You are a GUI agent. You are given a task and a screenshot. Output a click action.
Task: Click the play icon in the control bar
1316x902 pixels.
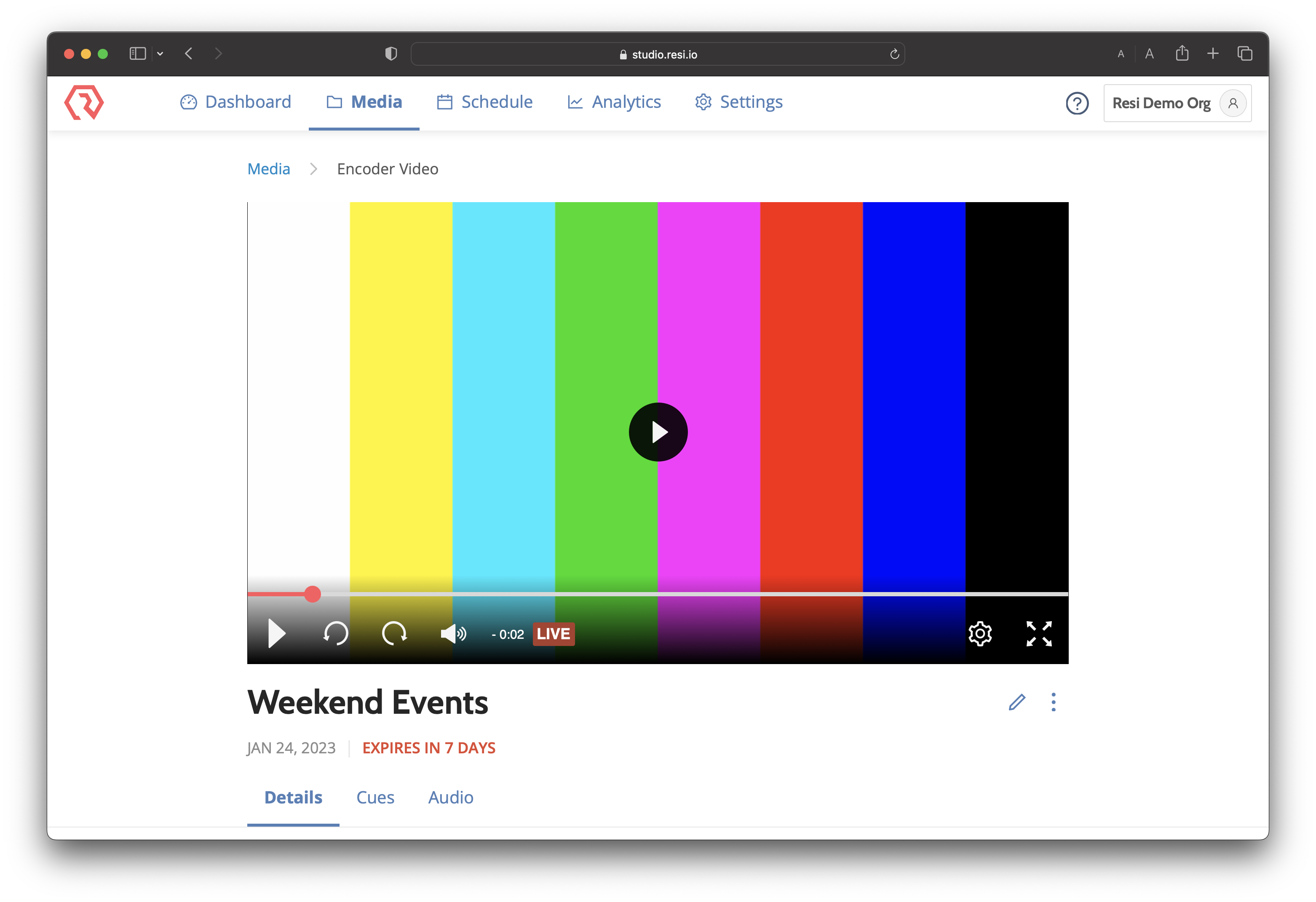(276, 633)
